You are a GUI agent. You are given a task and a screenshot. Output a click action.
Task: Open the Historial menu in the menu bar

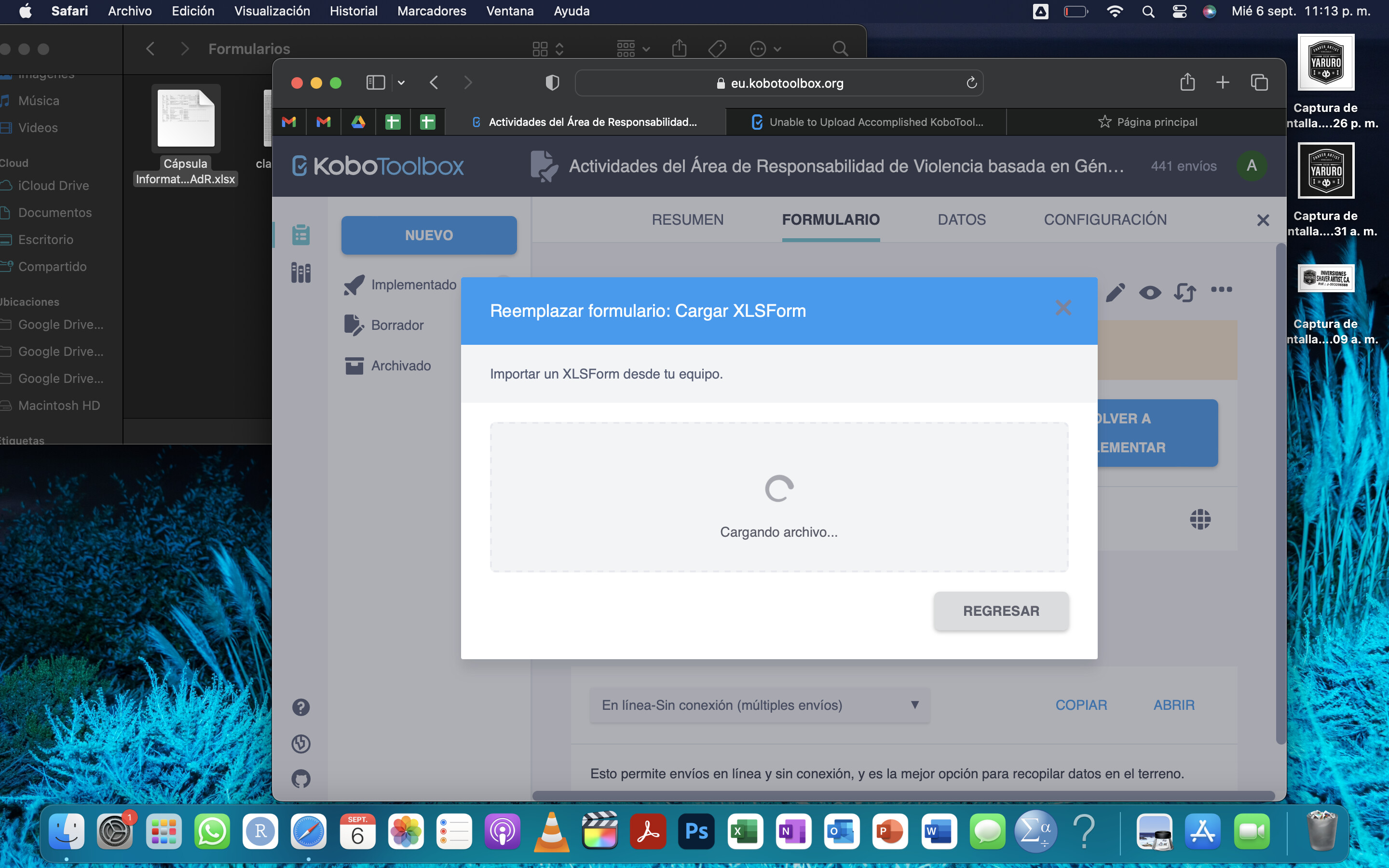[354, 11]
